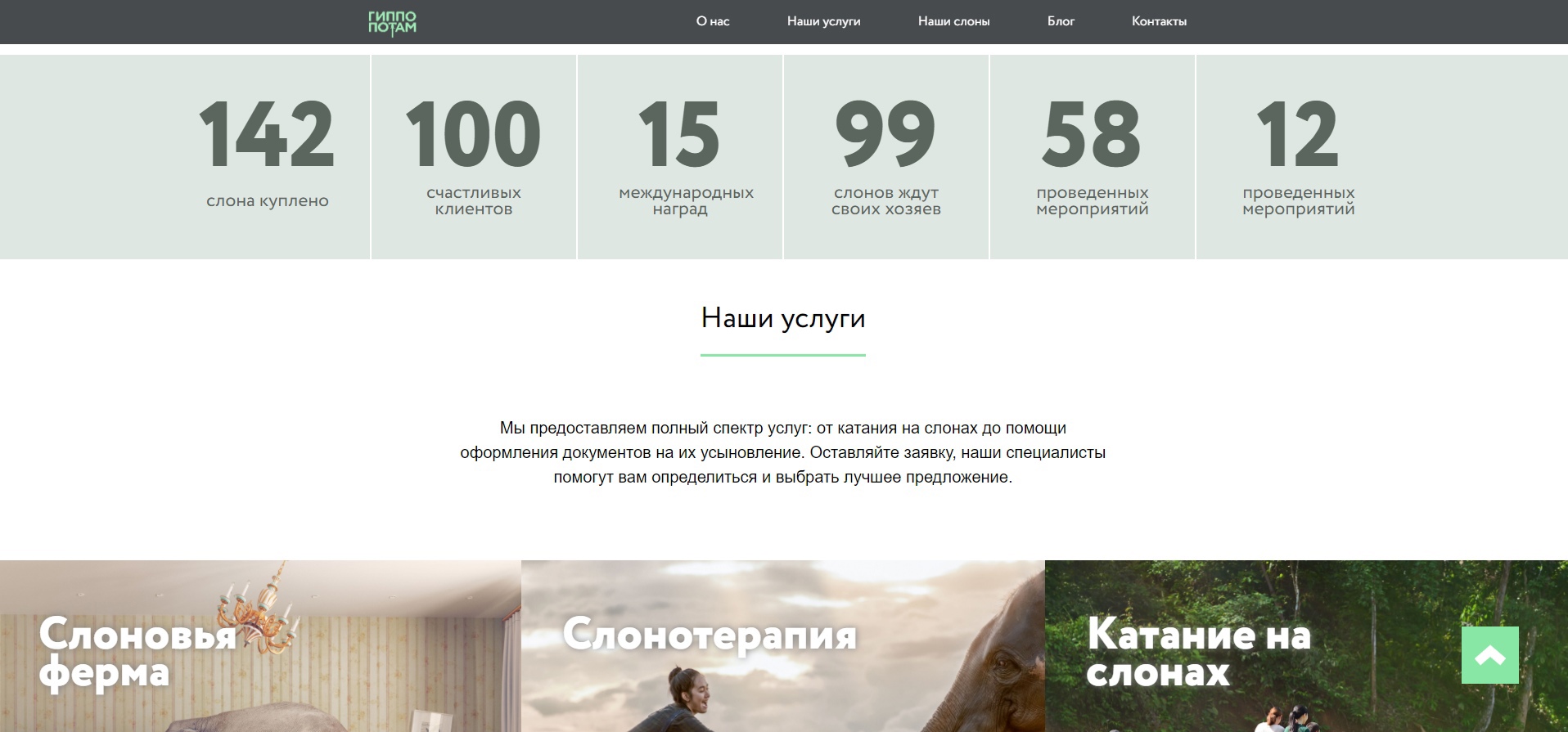
Task: Open Контакты in the top menu
Action: click(x=1159, y=21)
